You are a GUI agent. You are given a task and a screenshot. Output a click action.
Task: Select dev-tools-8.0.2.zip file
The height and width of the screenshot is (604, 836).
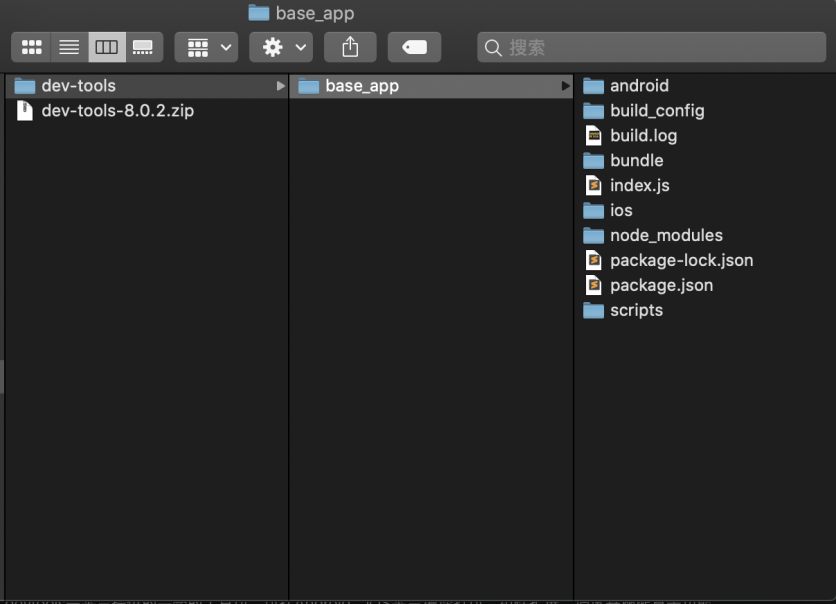117,111
